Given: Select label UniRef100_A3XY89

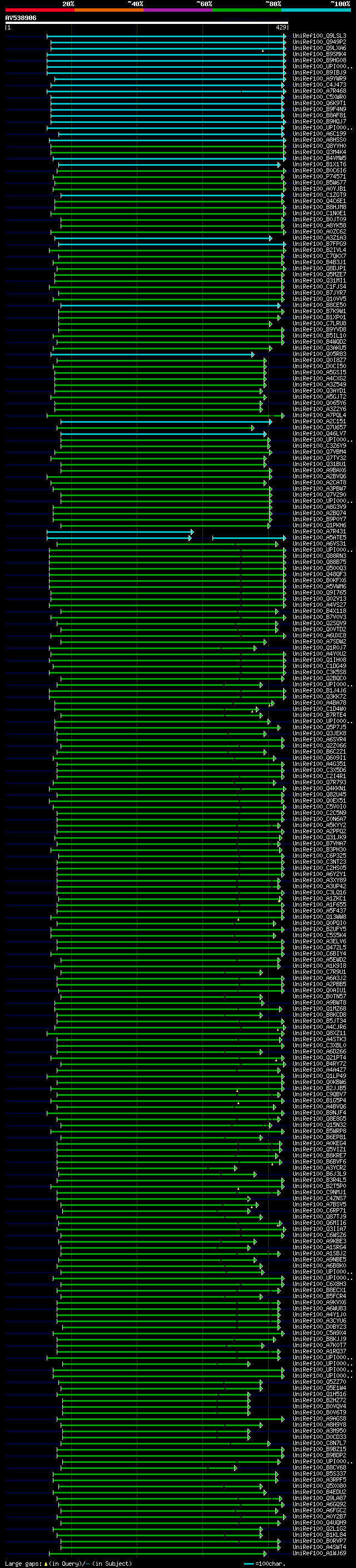Looking at the screenshot, I should (319, 880).
